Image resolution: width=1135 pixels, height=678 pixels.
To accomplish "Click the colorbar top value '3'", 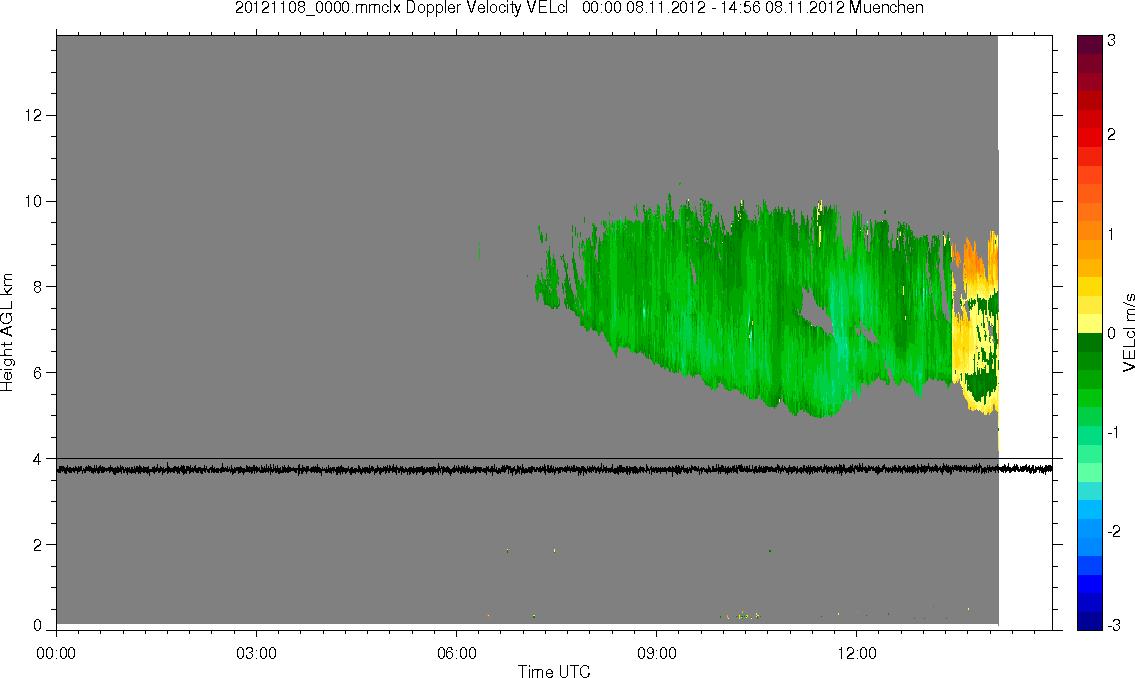I will point(1112,41).
